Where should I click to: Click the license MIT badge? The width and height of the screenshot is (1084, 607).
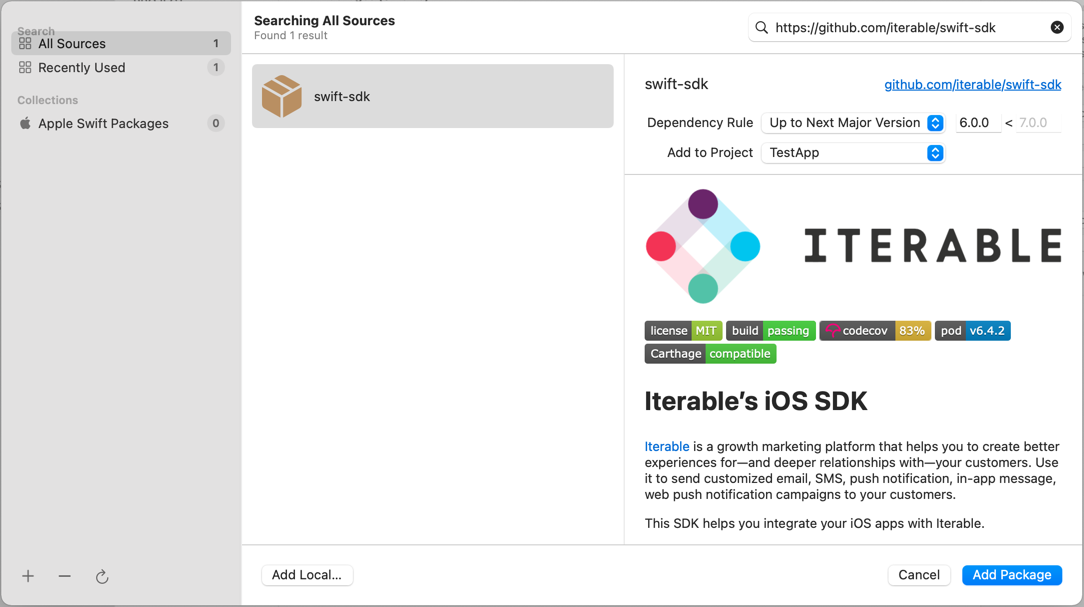[683, 330]
